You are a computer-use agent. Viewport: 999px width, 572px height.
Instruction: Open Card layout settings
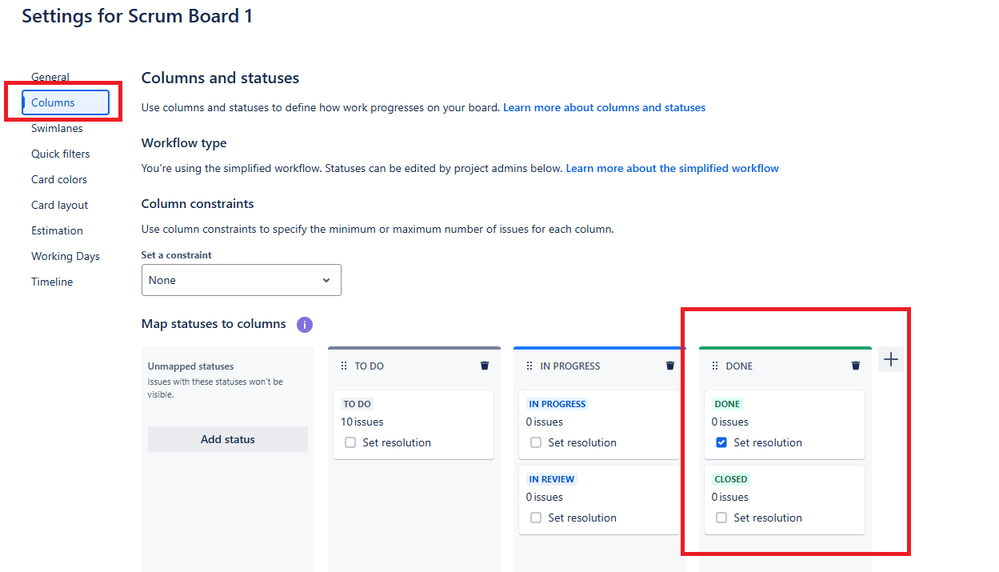point(59,205)
